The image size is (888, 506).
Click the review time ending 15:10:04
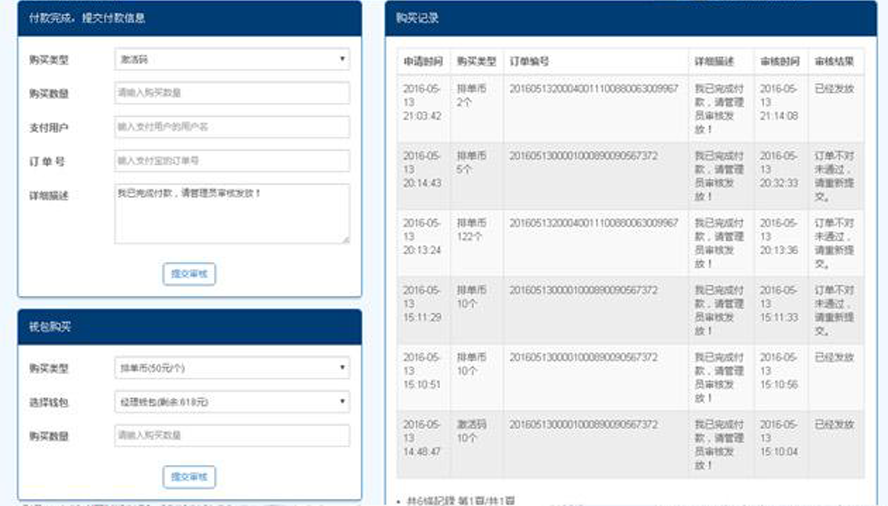point(779,438)
